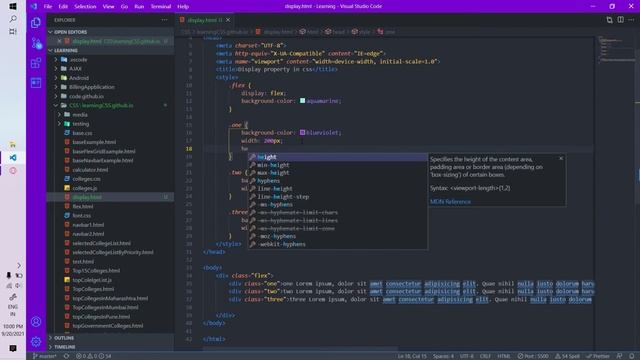Click the aquamarine color swatch
The image size is (640, 360).
tap(302, 100)
